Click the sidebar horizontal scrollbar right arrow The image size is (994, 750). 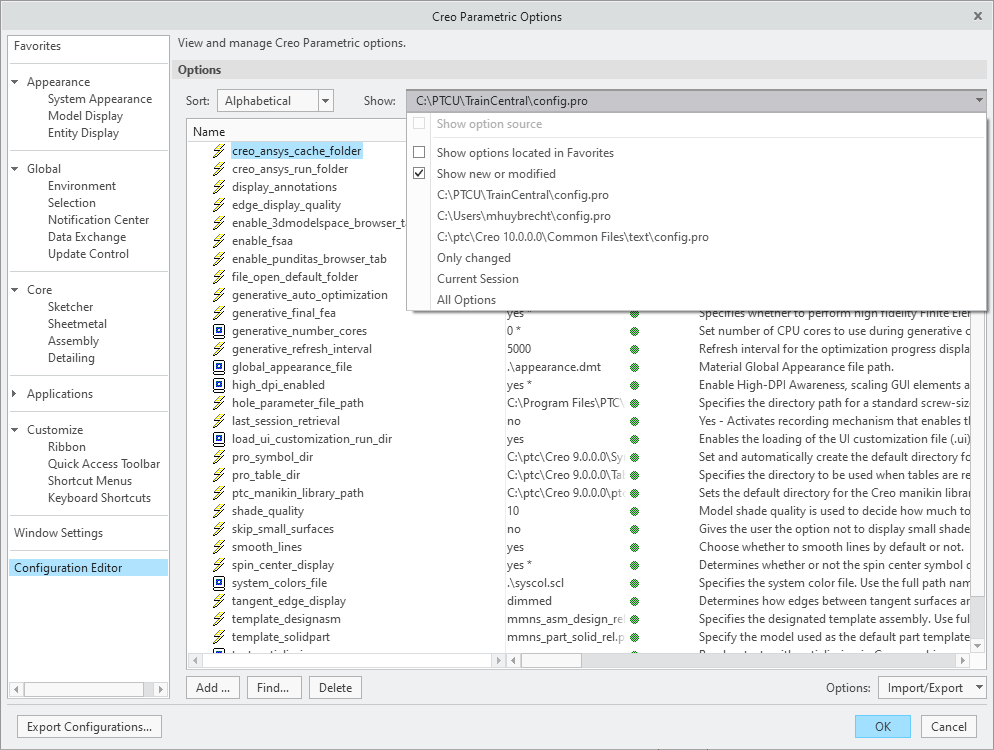[160, 689]
